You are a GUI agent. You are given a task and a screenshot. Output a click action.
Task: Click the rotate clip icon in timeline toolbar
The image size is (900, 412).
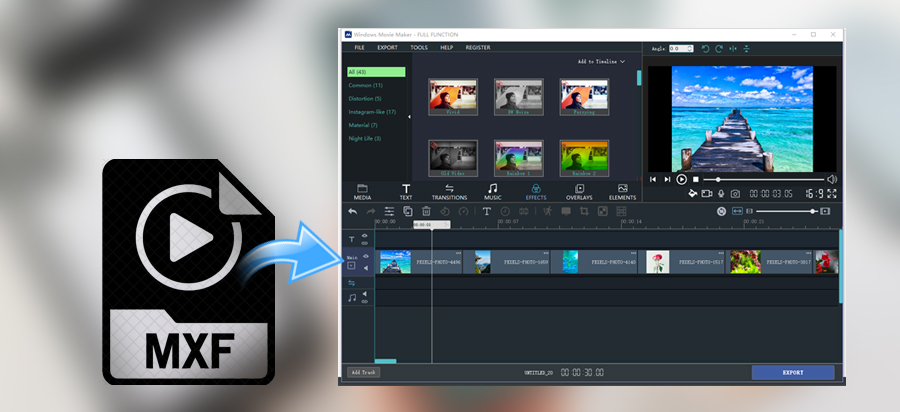pos(444,211)
